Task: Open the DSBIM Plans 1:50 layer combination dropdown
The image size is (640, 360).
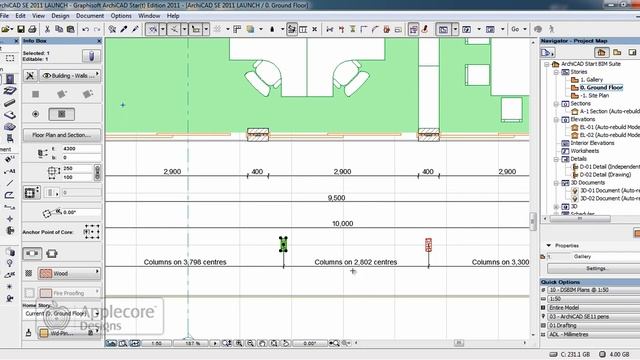Action: coord(593,290)
